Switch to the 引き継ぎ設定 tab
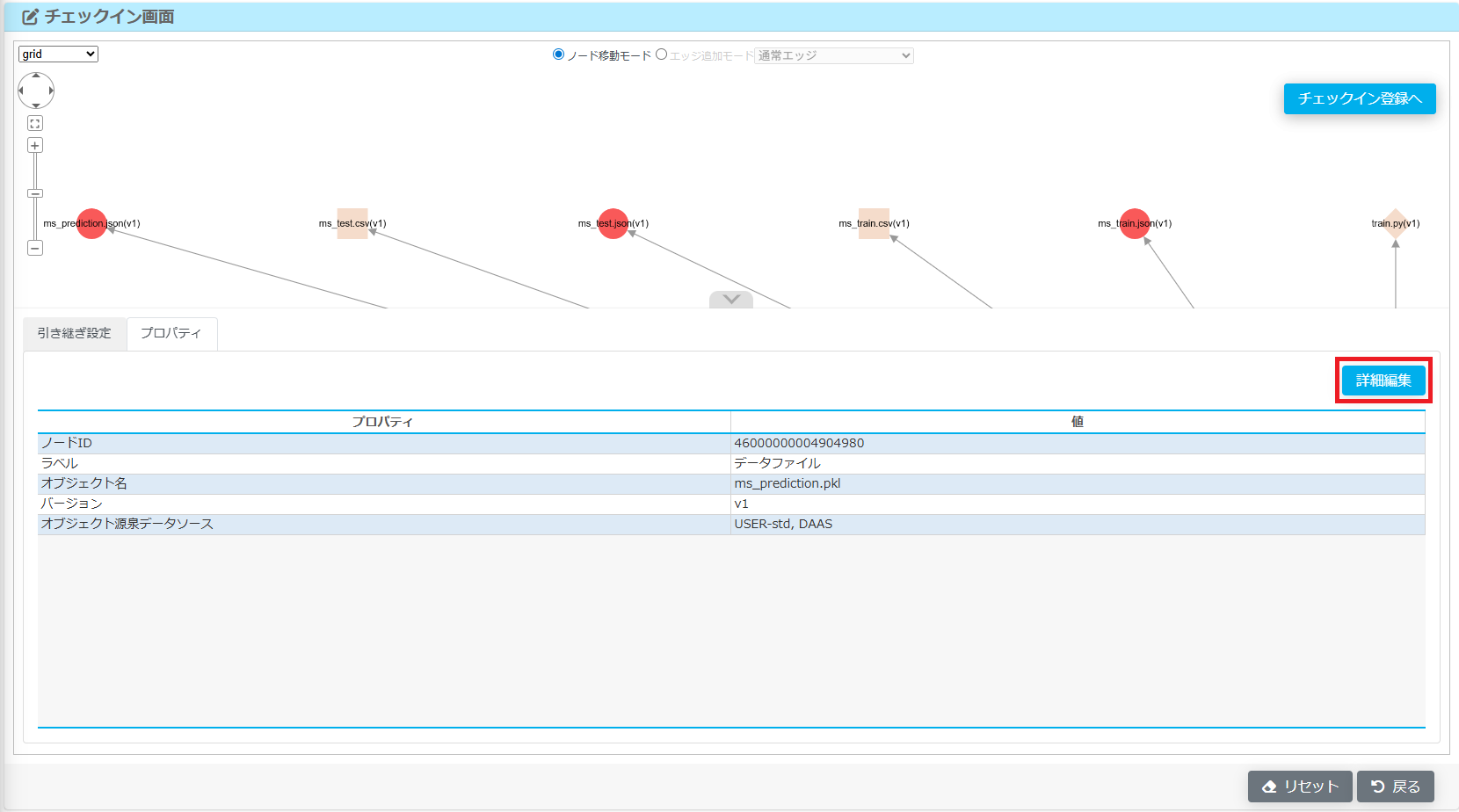 (75, 333)
